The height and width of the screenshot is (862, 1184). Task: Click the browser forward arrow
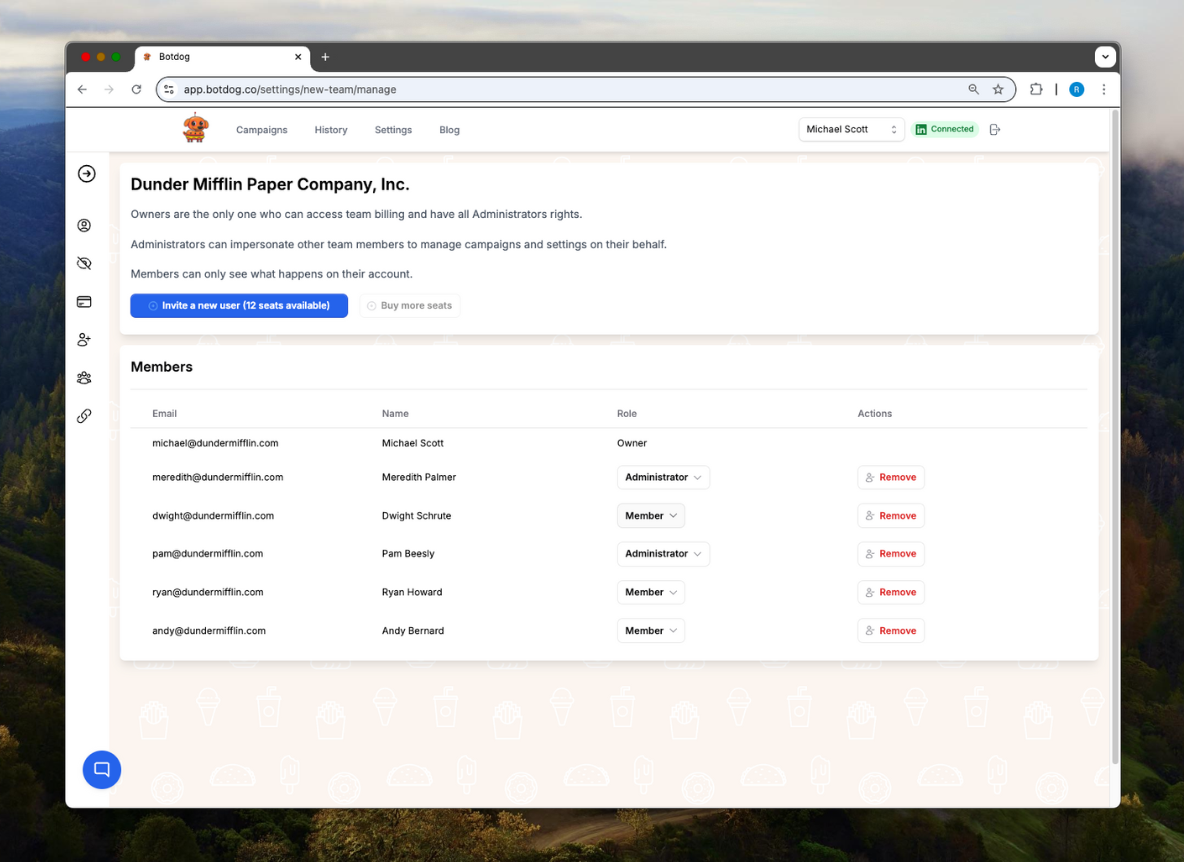[x=109, y=89]
